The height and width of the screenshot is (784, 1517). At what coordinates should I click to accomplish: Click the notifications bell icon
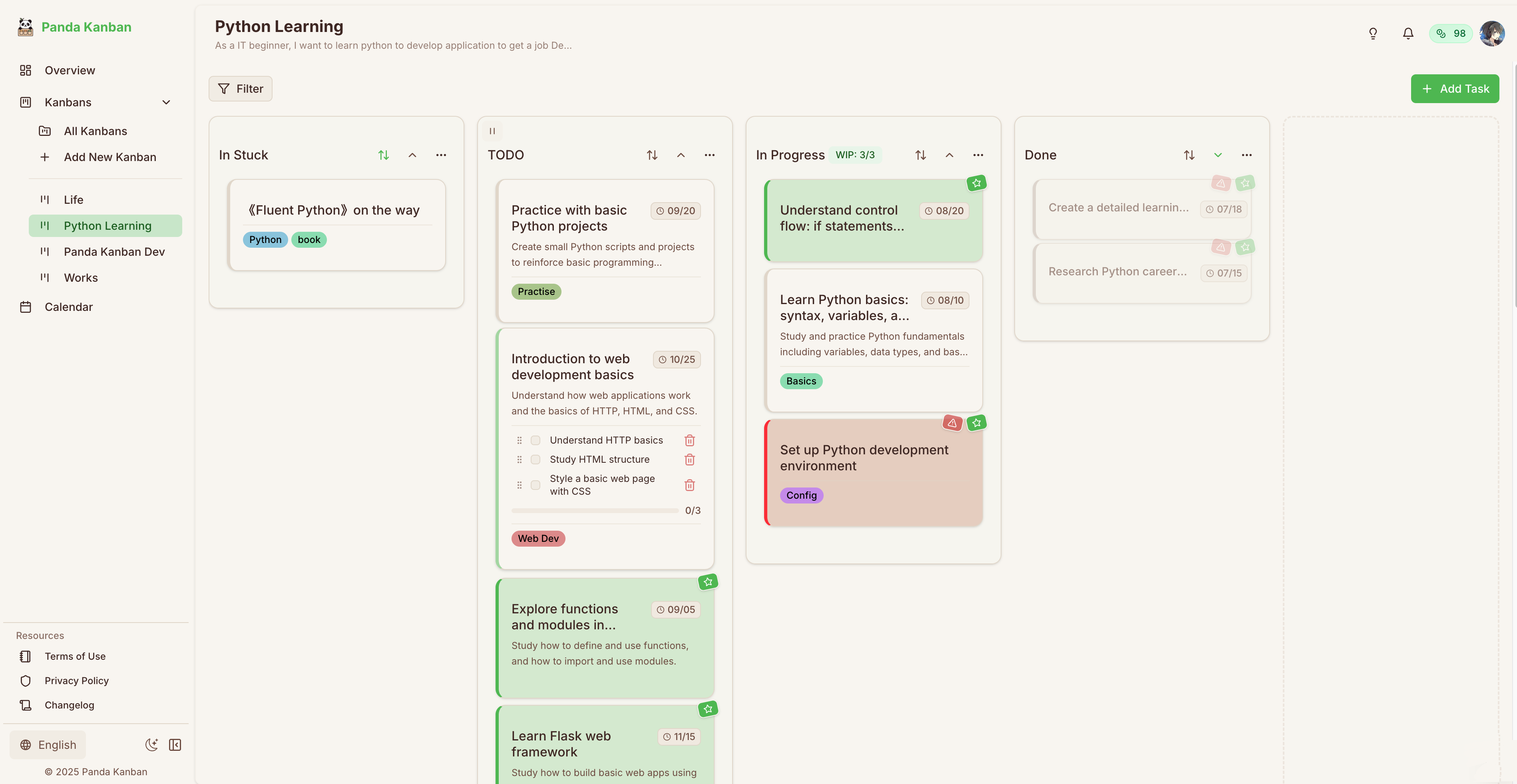point(1408,34)
